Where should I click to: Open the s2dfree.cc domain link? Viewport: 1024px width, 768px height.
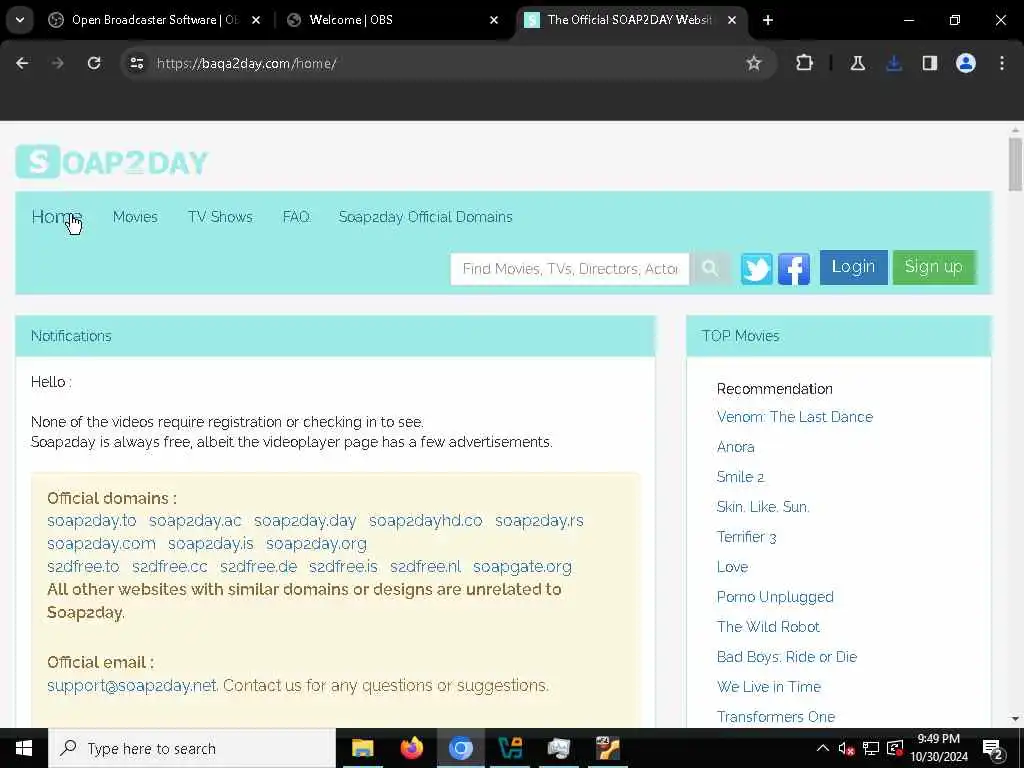[170, 566]
